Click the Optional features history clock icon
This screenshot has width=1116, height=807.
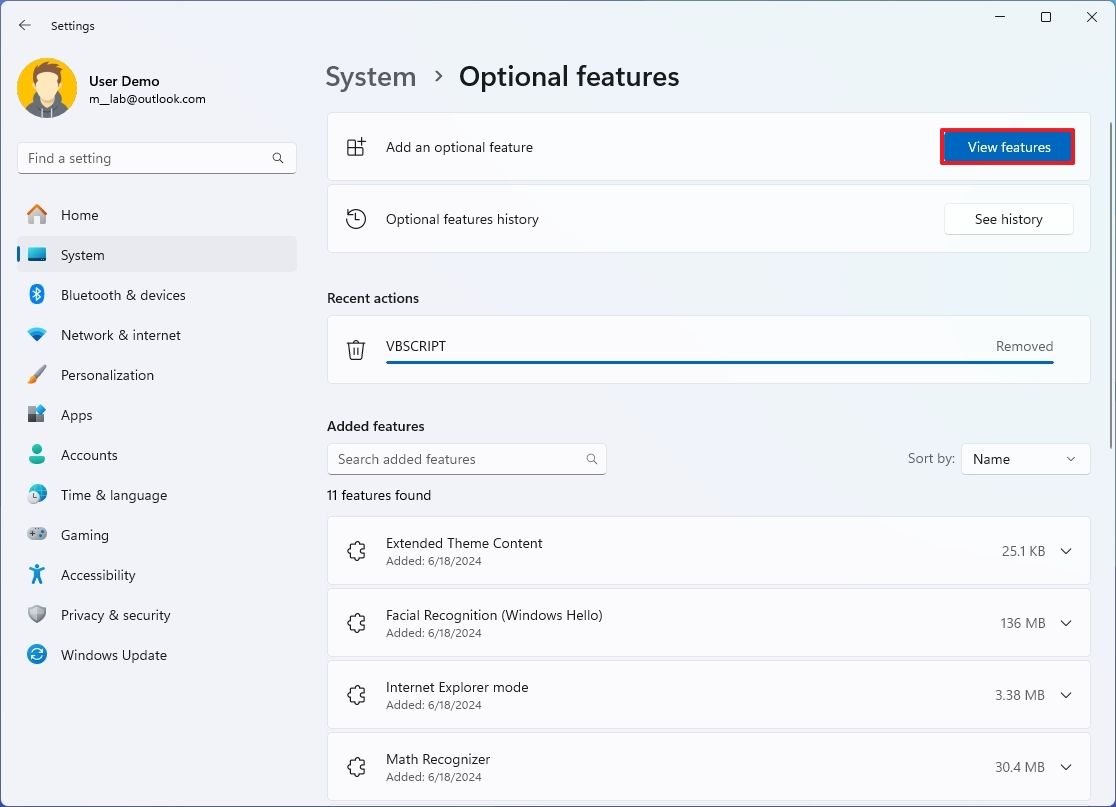tap(356, 219)
